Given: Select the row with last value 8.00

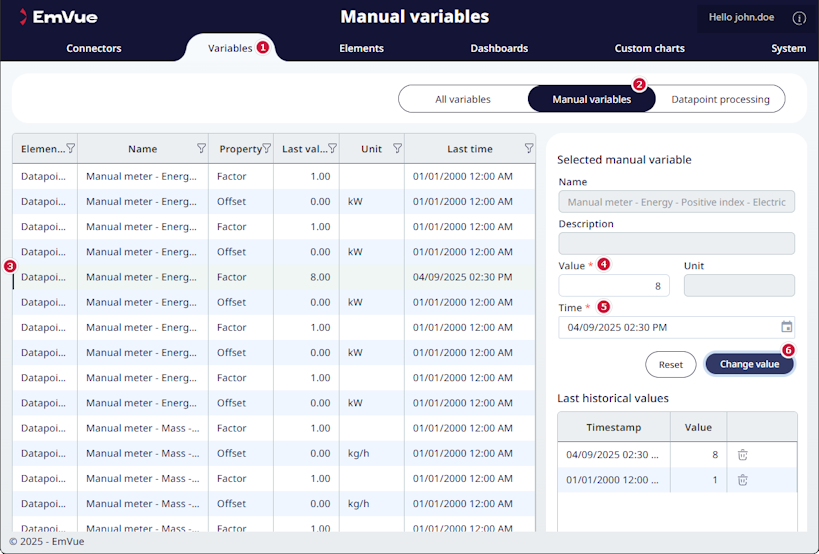Looking at the screenshot, I should pos(274,277).
